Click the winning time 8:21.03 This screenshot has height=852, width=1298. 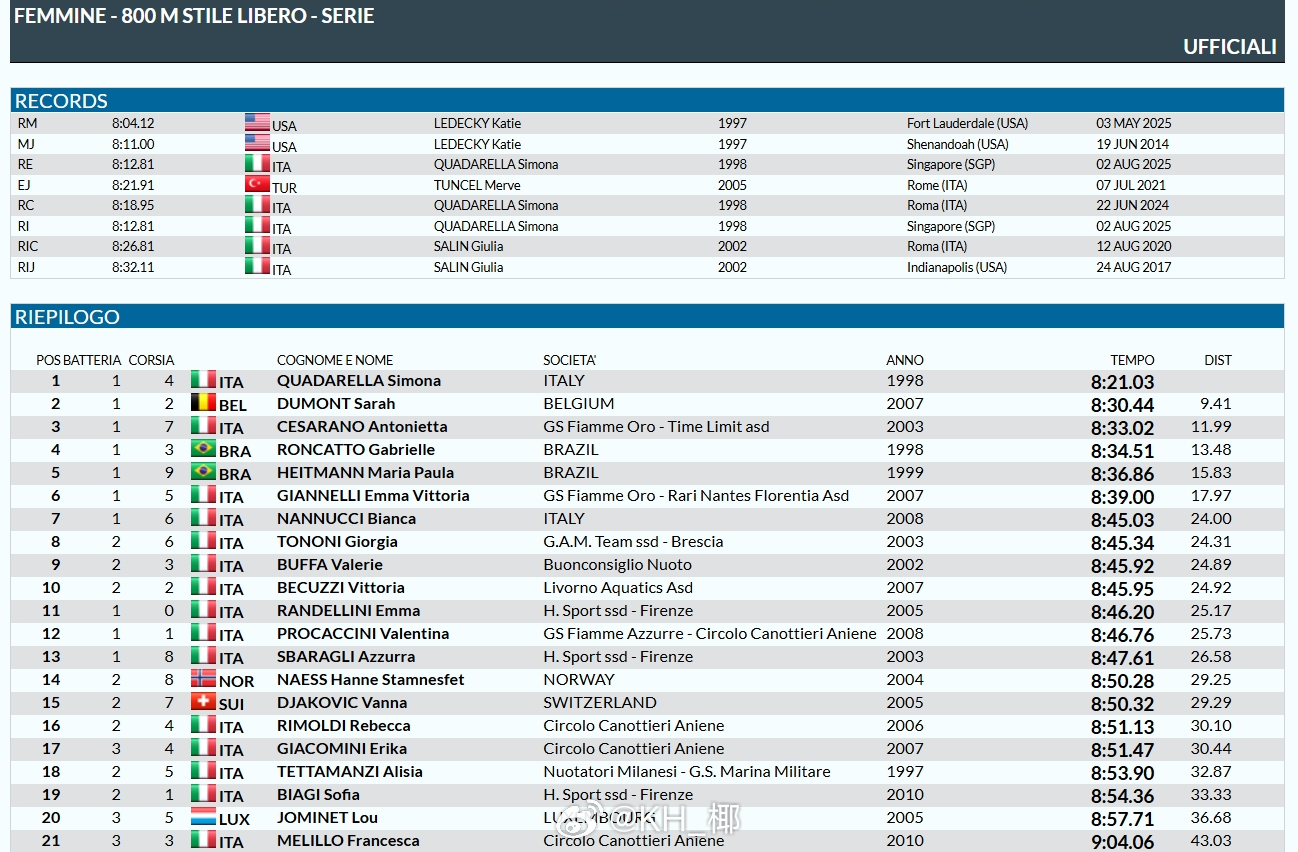[x=1122, y=381]
